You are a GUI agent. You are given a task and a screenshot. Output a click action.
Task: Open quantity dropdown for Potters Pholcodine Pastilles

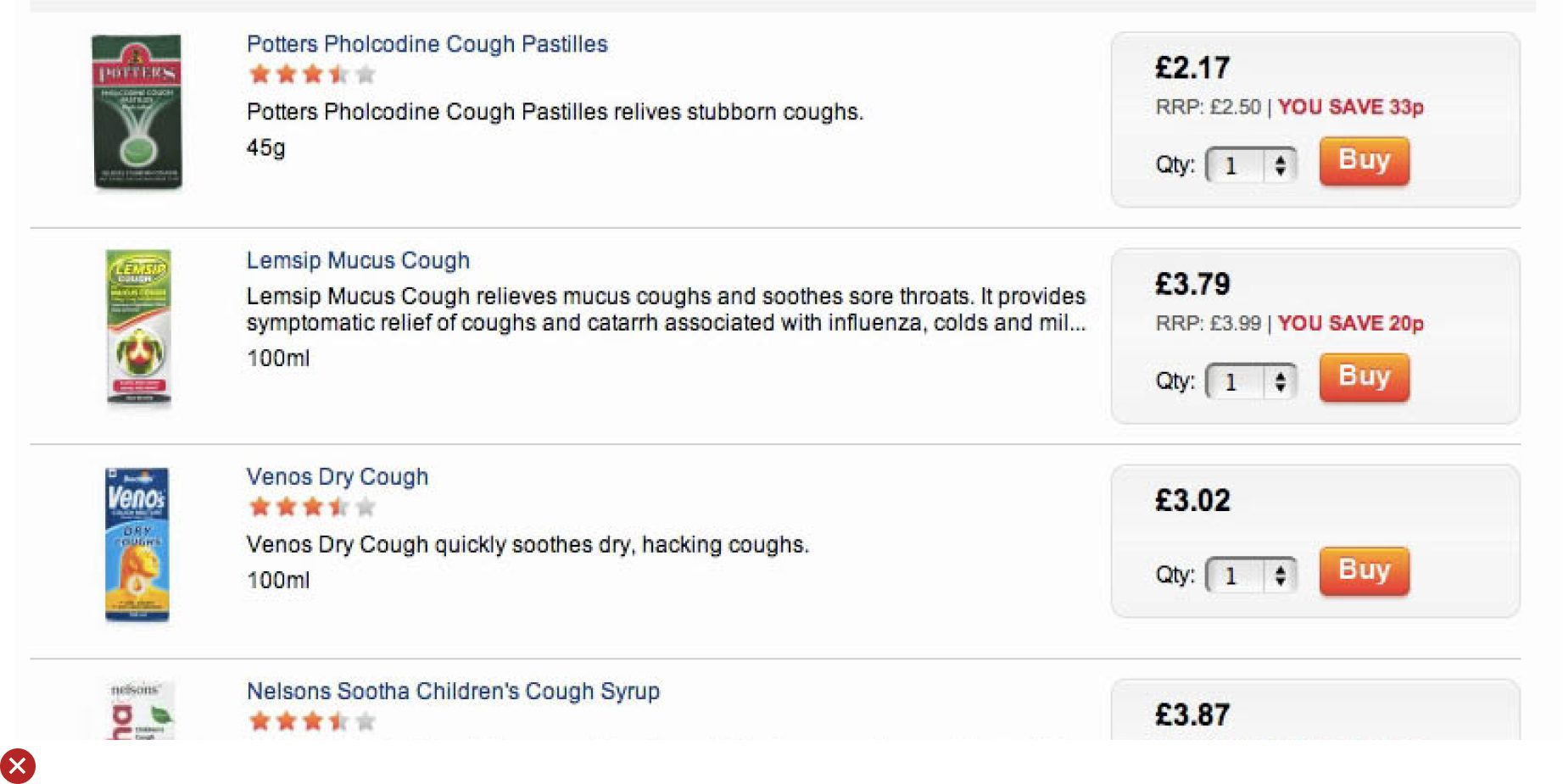click(x=1251, y=165)
